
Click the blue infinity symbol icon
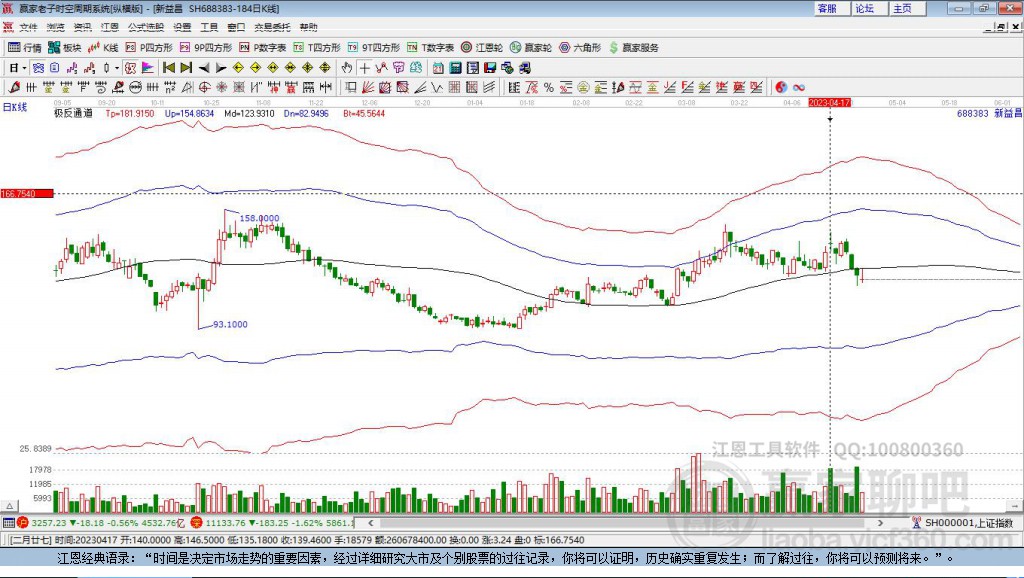[798, 87]
